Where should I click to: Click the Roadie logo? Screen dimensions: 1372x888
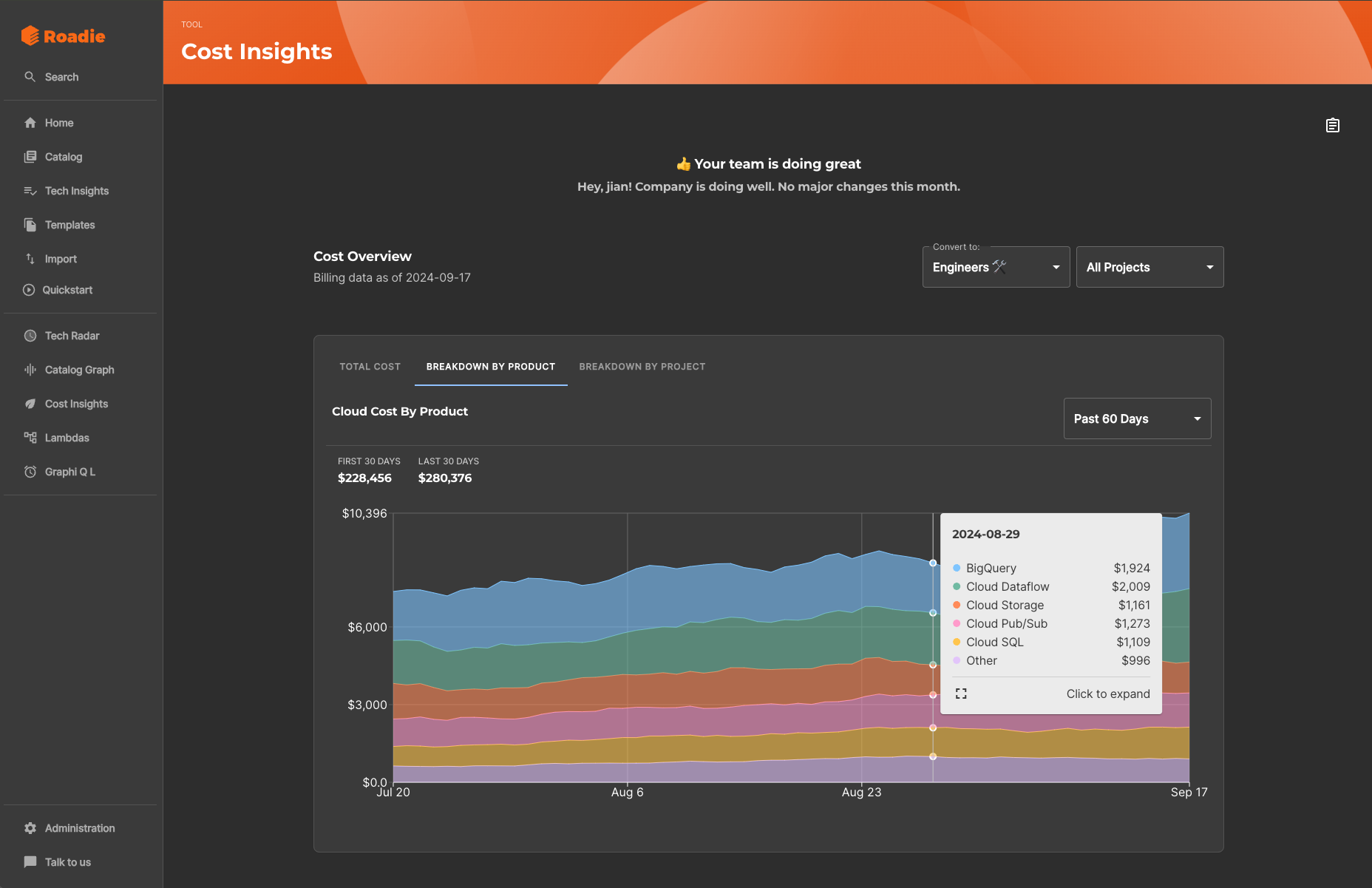tap(63, 35)
